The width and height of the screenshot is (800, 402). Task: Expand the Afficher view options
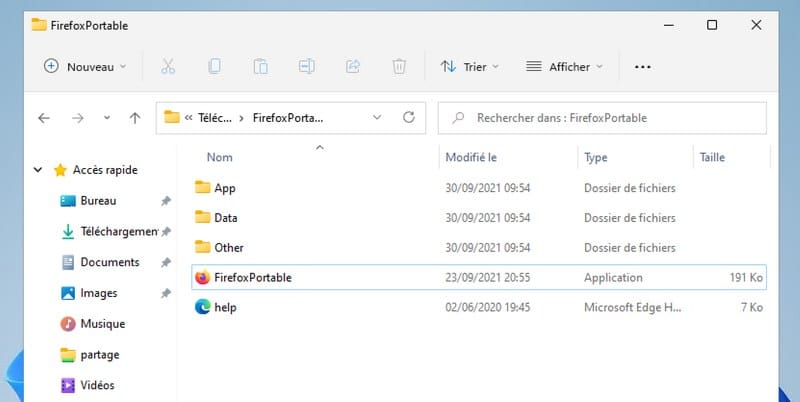point(565,67)
